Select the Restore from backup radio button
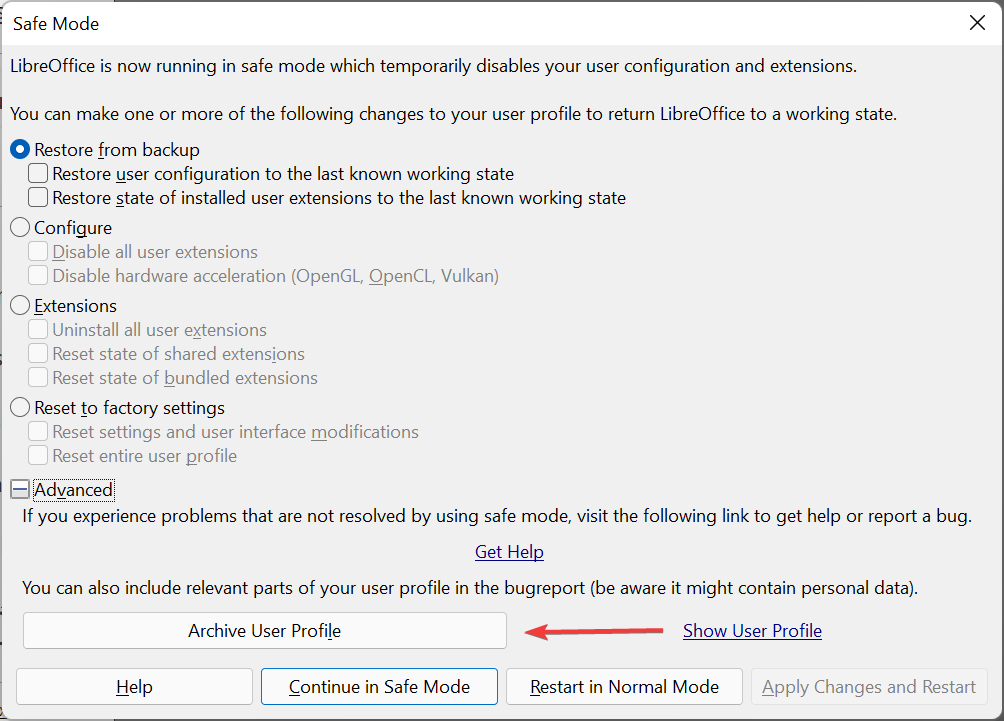This screenshot has width=1004, height=721. coord(20,150)
